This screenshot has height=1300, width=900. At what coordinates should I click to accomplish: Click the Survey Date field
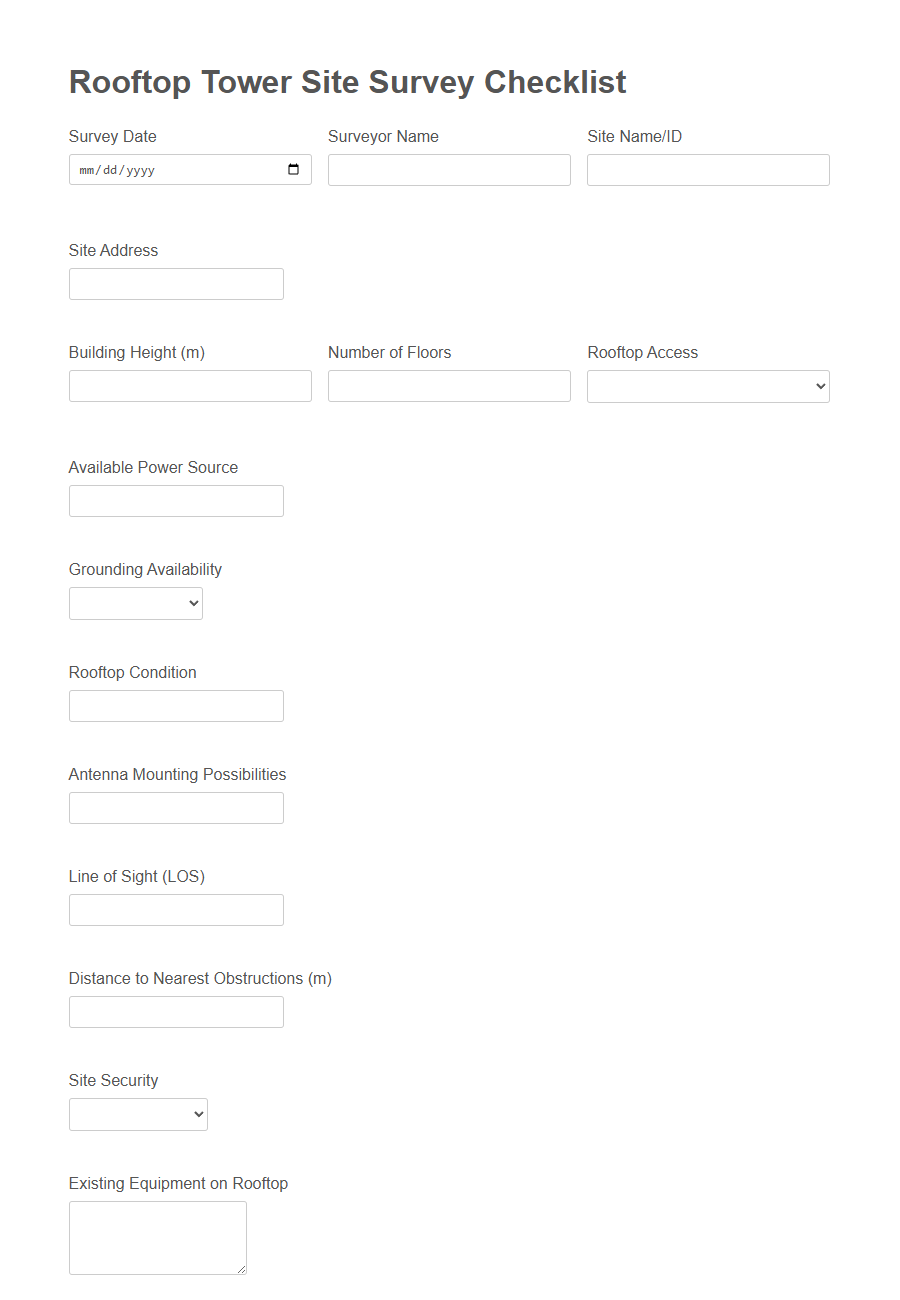pos(170,169)
